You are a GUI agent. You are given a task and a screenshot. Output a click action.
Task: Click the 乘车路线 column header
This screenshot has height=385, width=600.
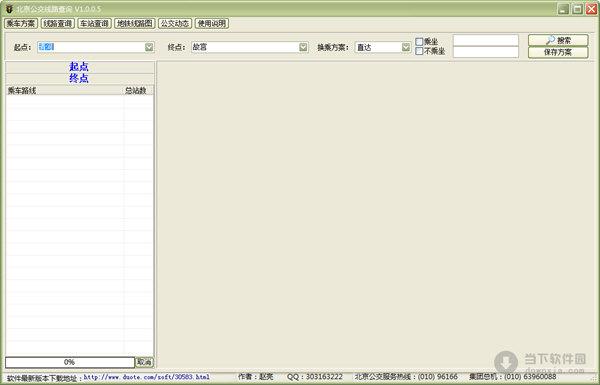tap(64, 91)
